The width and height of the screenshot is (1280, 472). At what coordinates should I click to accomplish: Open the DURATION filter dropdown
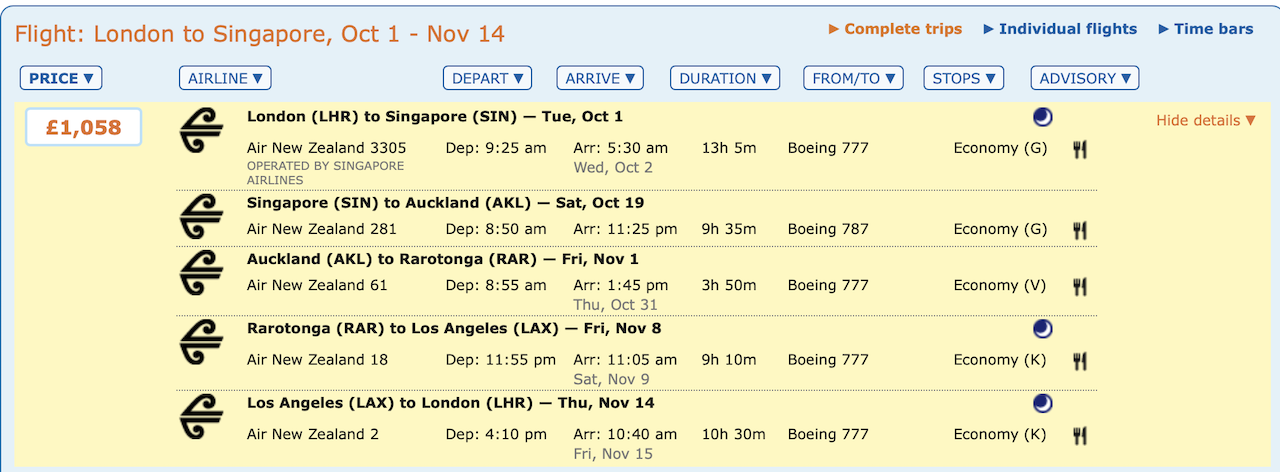click(725, 78)
